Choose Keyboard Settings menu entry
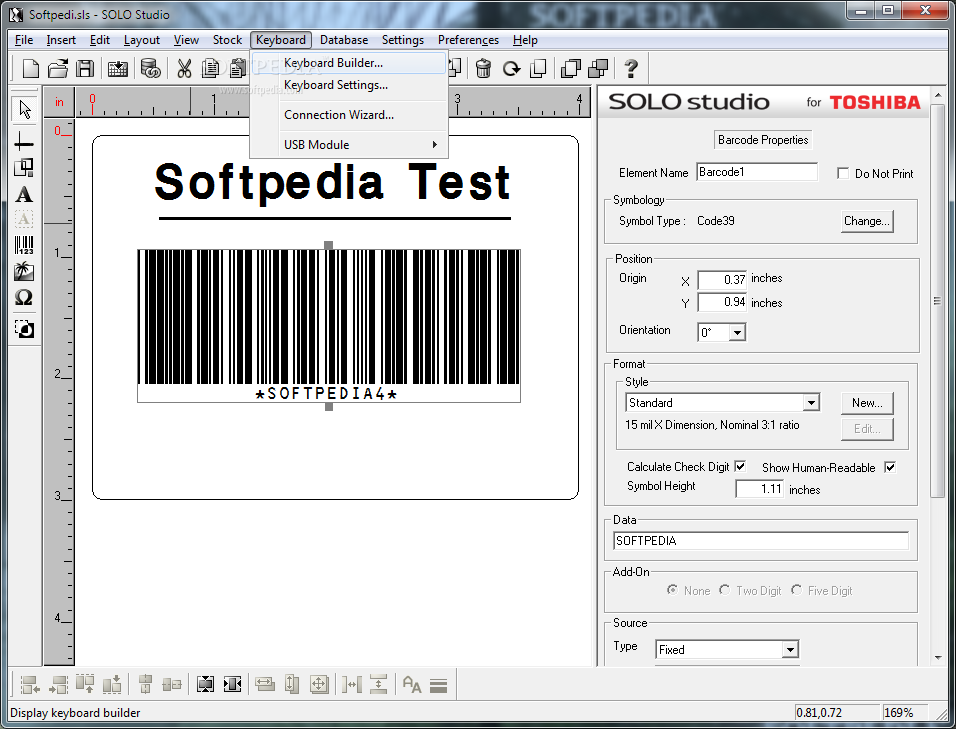This screenshot has height=729, width=956. click(349, 85)
